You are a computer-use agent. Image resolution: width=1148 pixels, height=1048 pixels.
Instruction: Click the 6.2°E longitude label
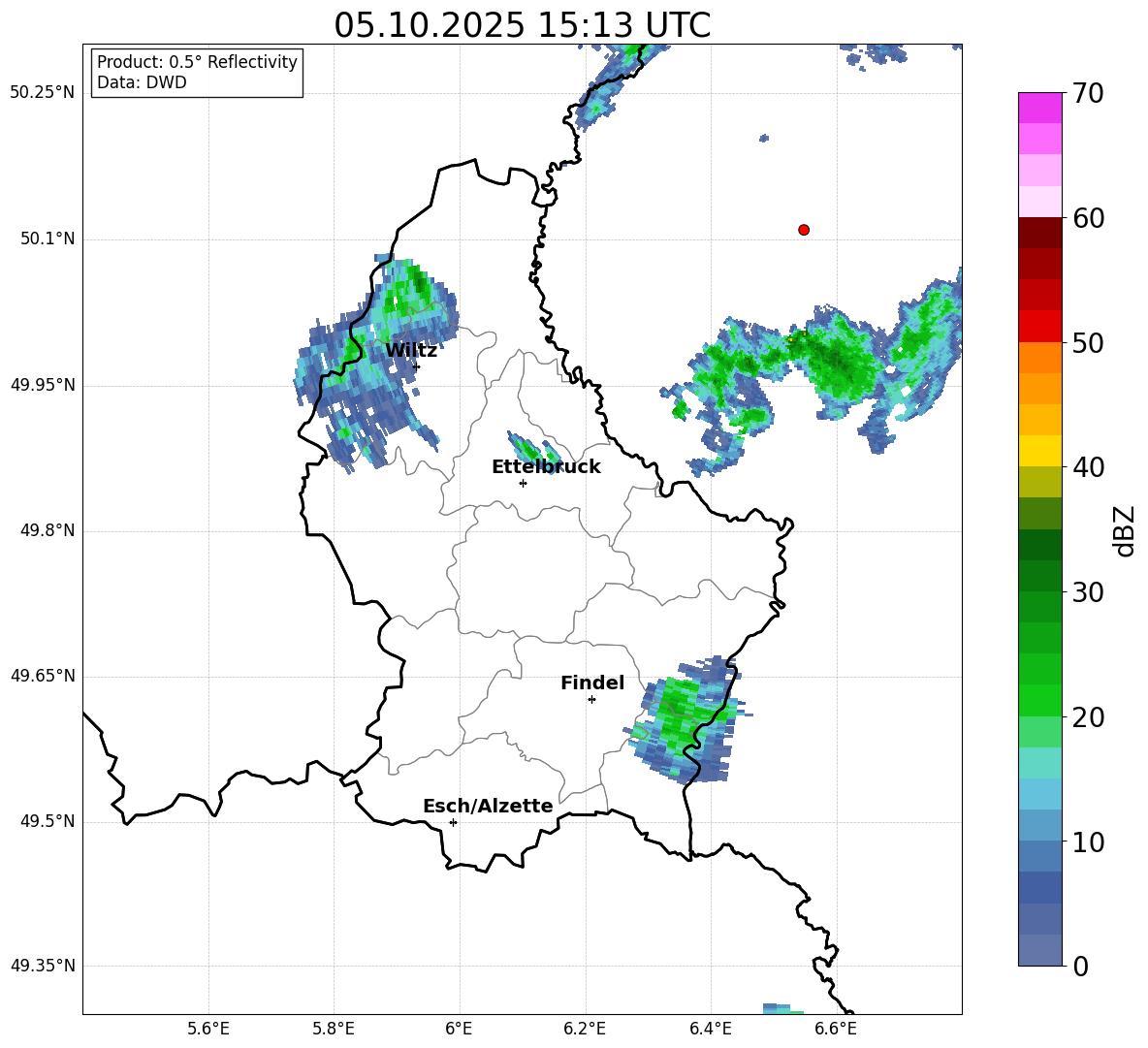pyautogui.click(x=585, y=1029)
